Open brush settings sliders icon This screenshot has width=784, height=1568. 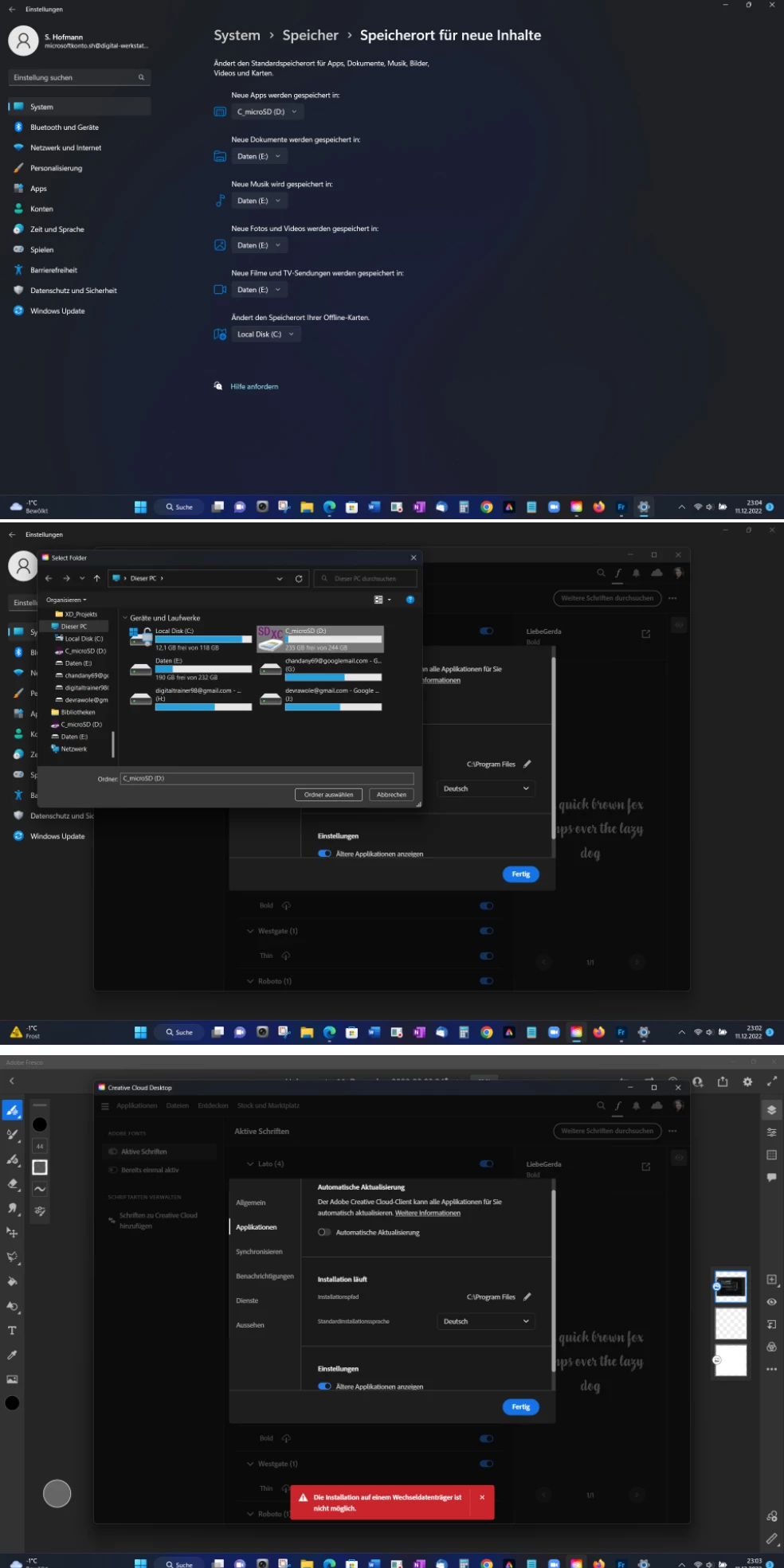(x=40, y=1210)
